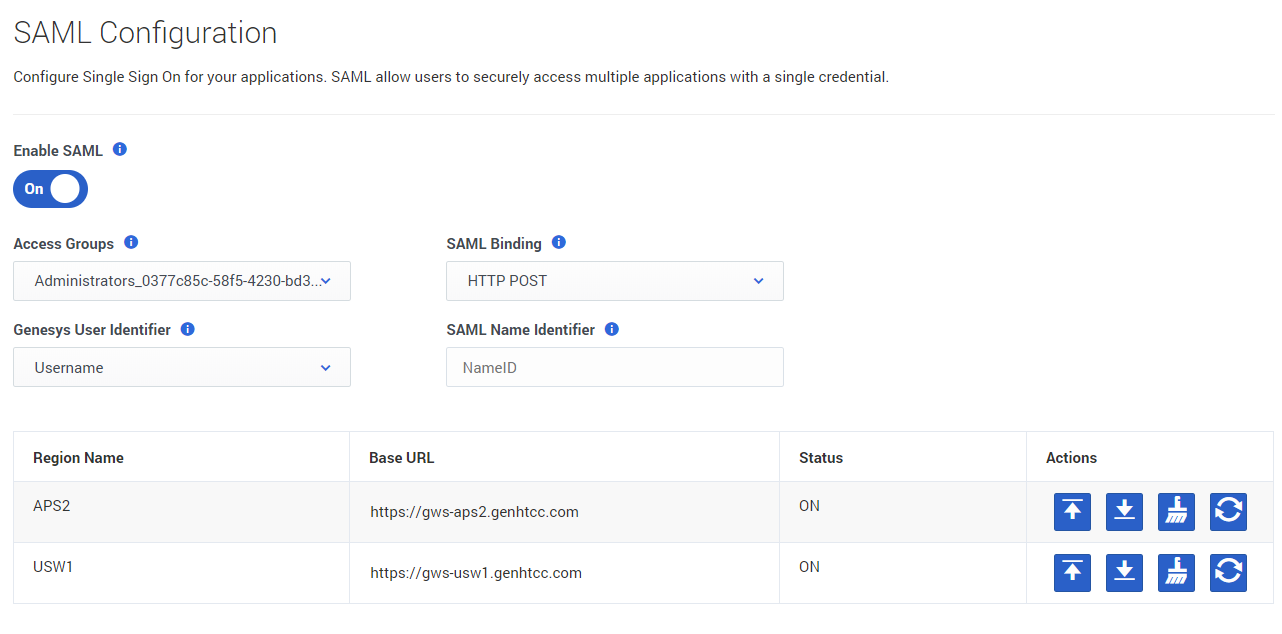Open the Access Groups dropdown
This screenshot has height=634, width=1282.
[182, 281]
